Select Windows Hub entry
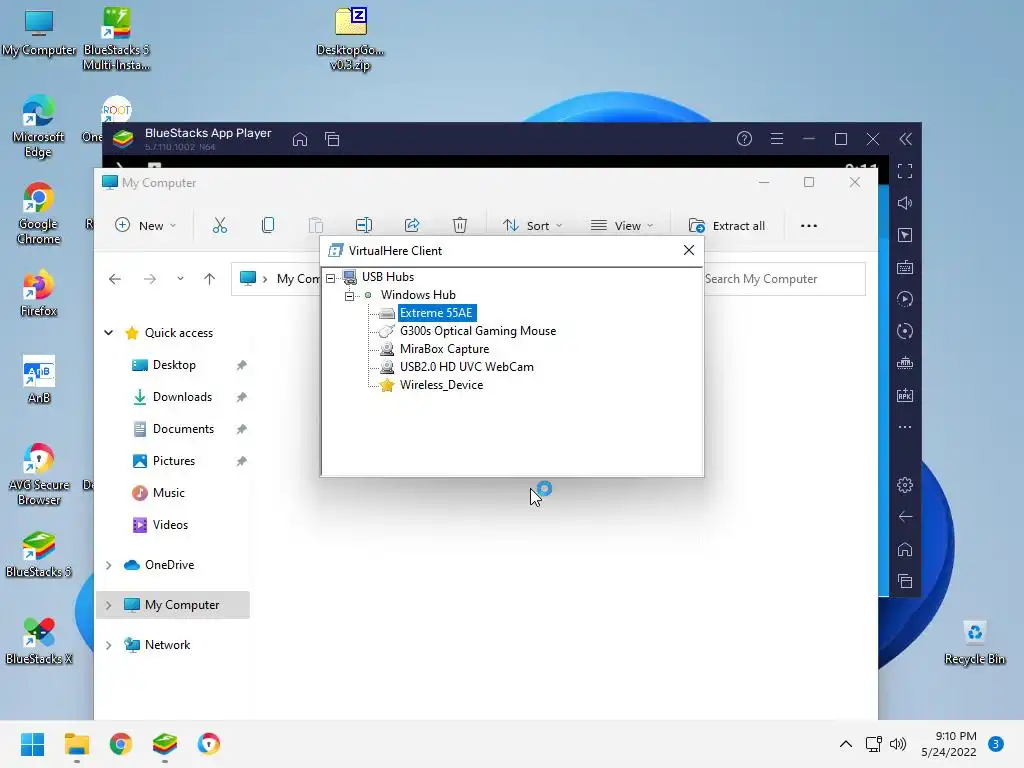Image resolution: width=1024 pixels, height=768 pixels. point(418,295)
